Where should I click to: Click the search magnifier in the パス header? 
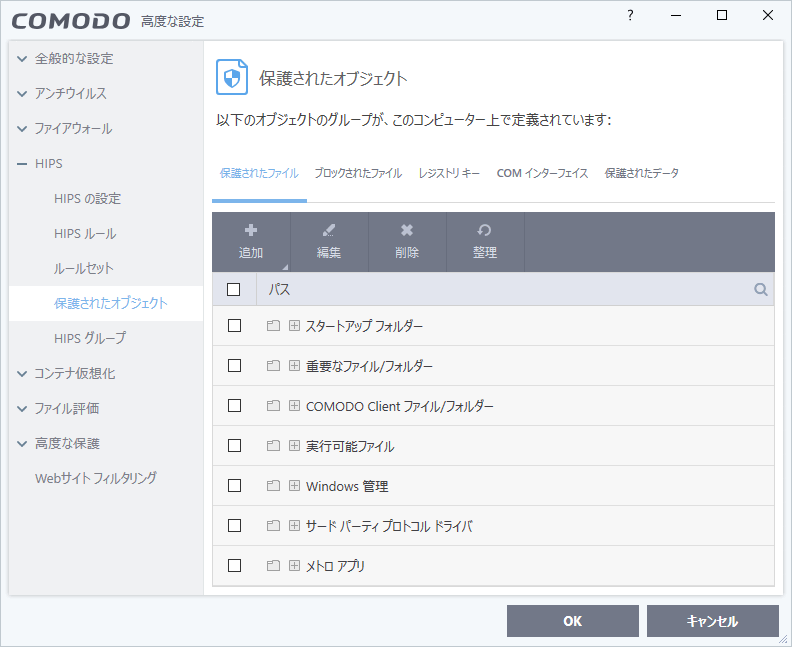tap(761, 290)
